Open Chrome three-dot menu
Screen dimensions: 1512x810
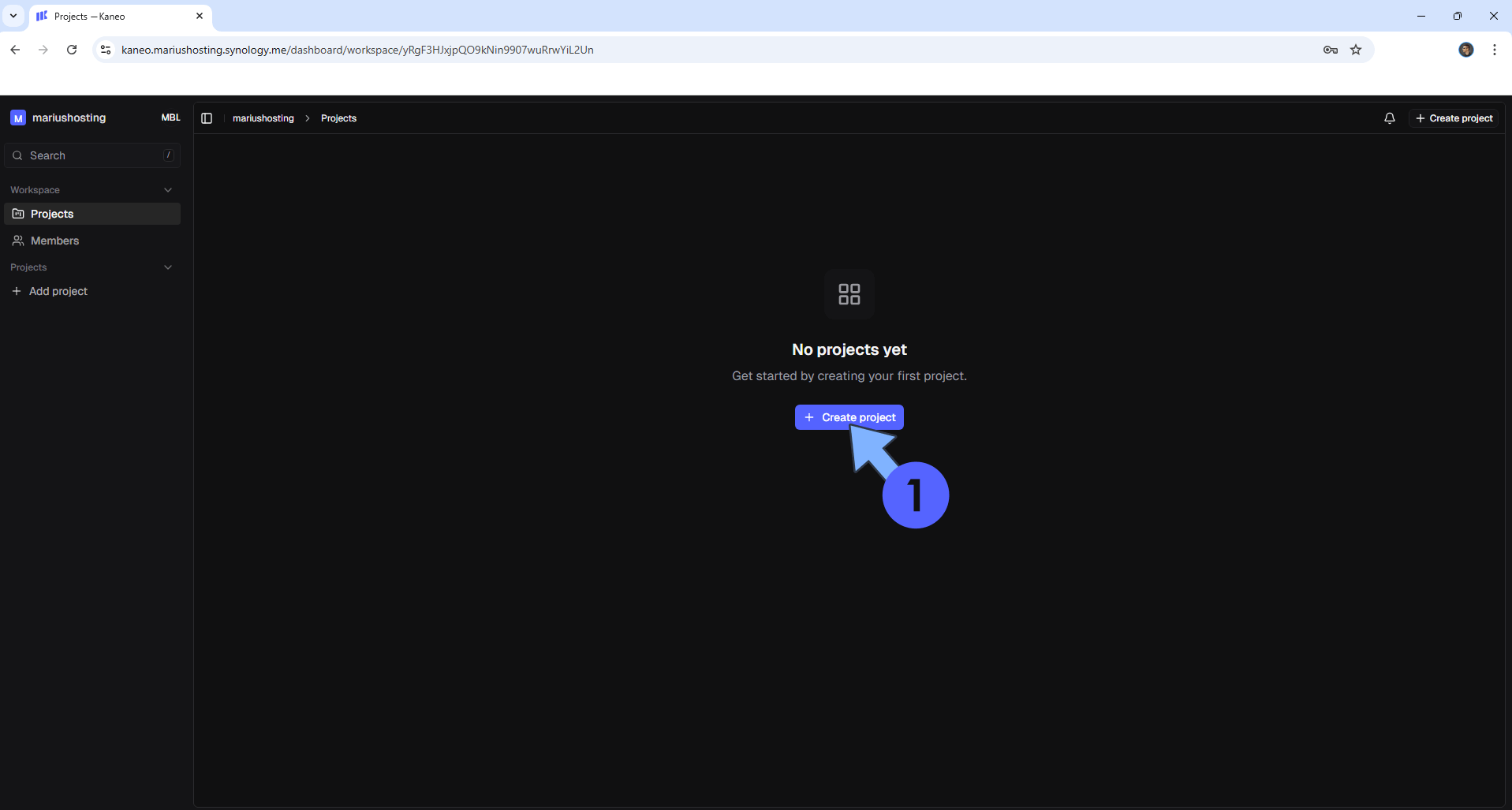tap(1494, 50)
